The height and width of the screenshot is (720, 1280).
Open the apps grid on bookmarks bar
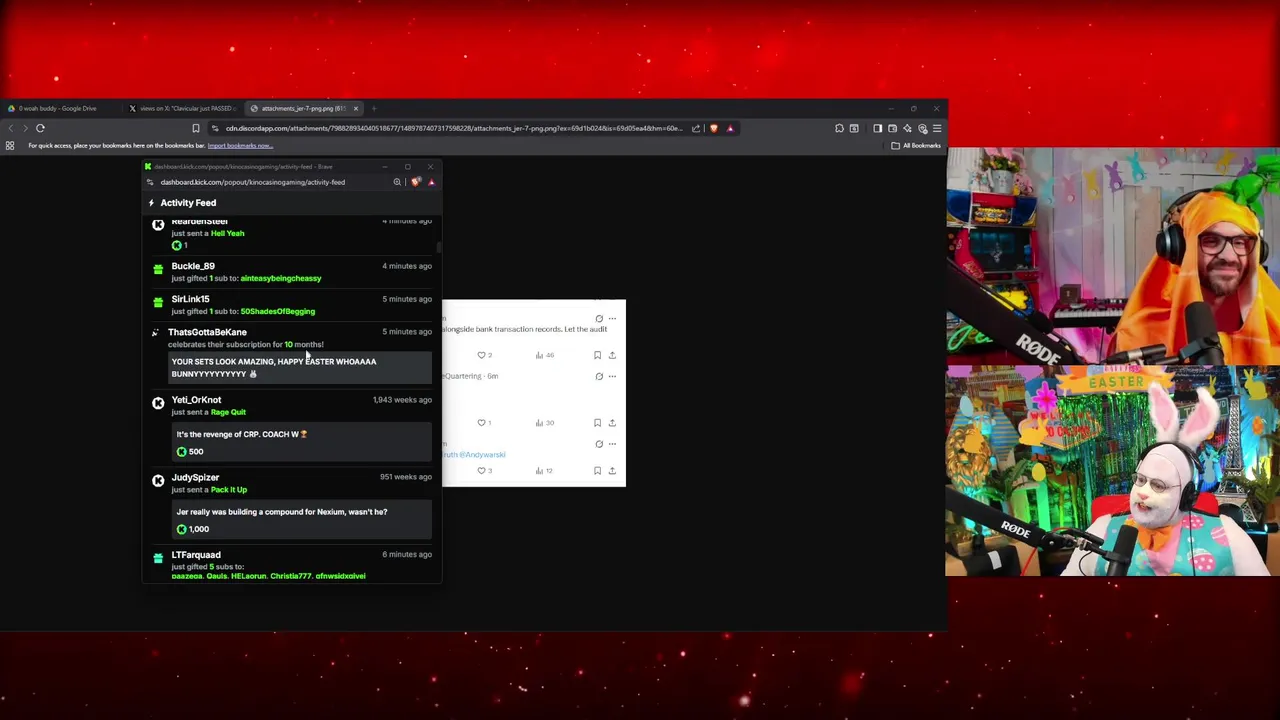(x=10, y=146)
